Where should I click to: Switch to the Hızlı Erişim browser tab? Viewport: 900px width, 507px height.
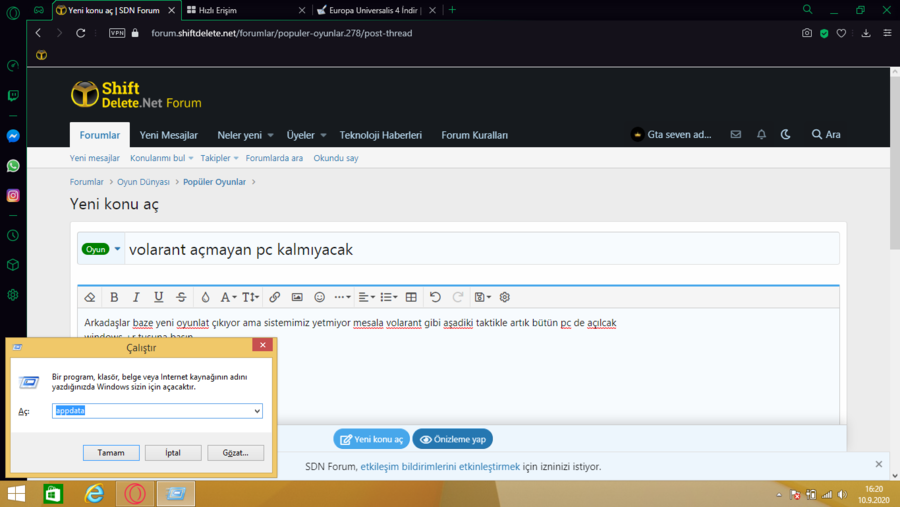tap(247, 10)
